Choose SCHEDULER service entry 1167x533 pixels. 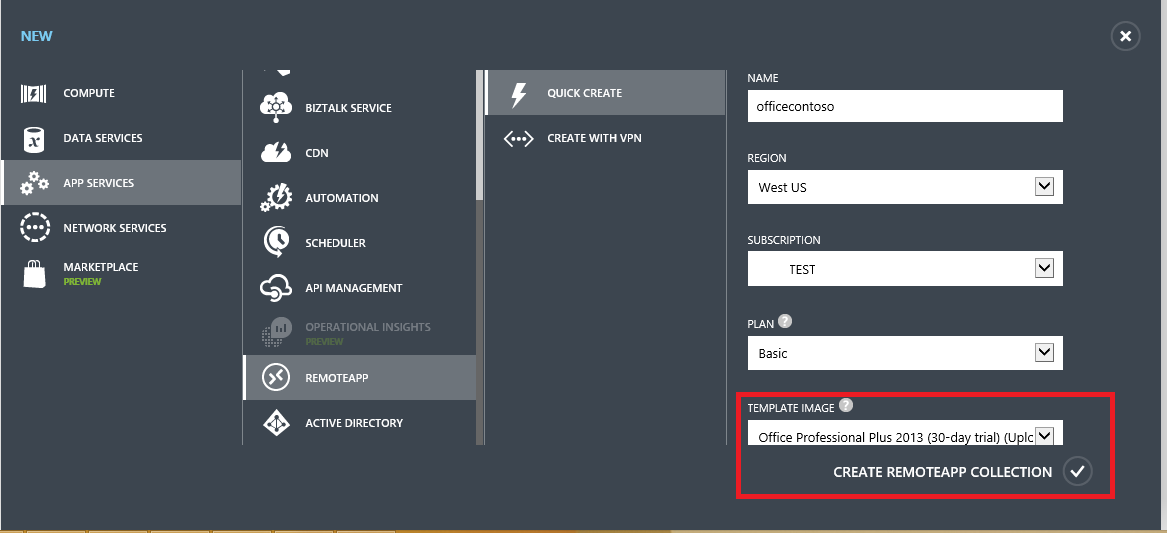click(x=359, y=243)
